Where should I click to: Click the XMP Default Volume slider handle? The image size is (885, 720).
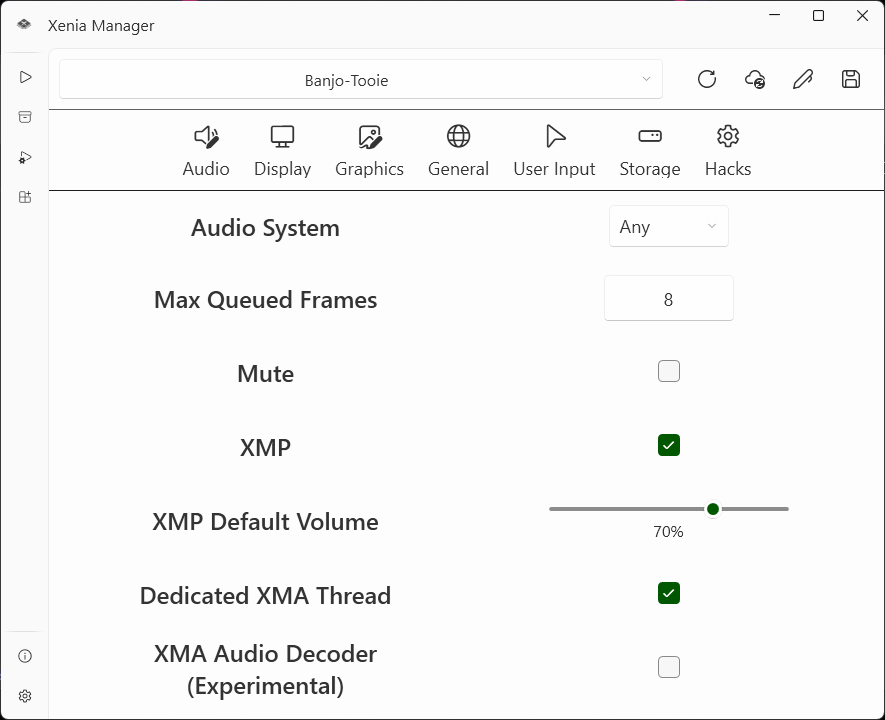click(x=713, y=509)
